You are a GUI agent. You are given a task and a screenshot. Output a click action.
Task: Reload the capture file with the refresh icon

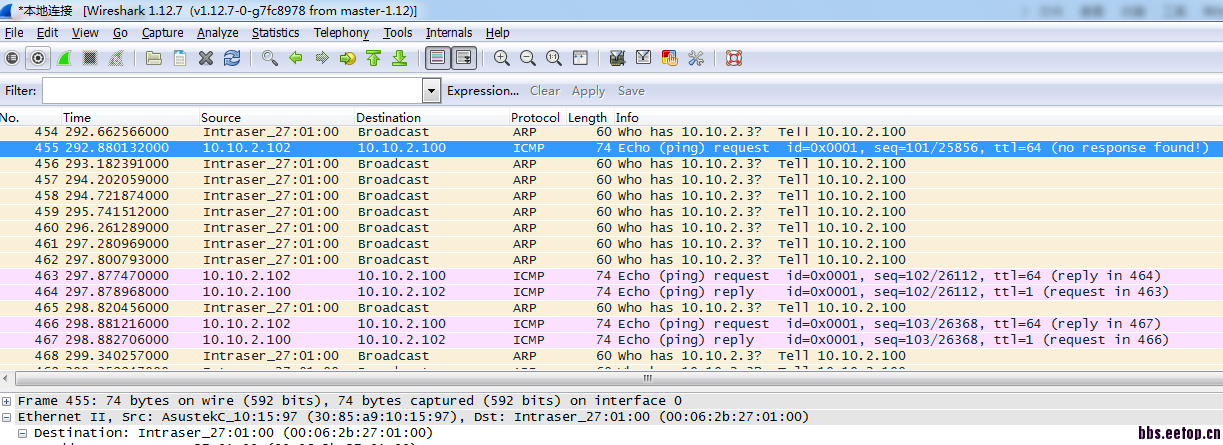click(232, 58)
